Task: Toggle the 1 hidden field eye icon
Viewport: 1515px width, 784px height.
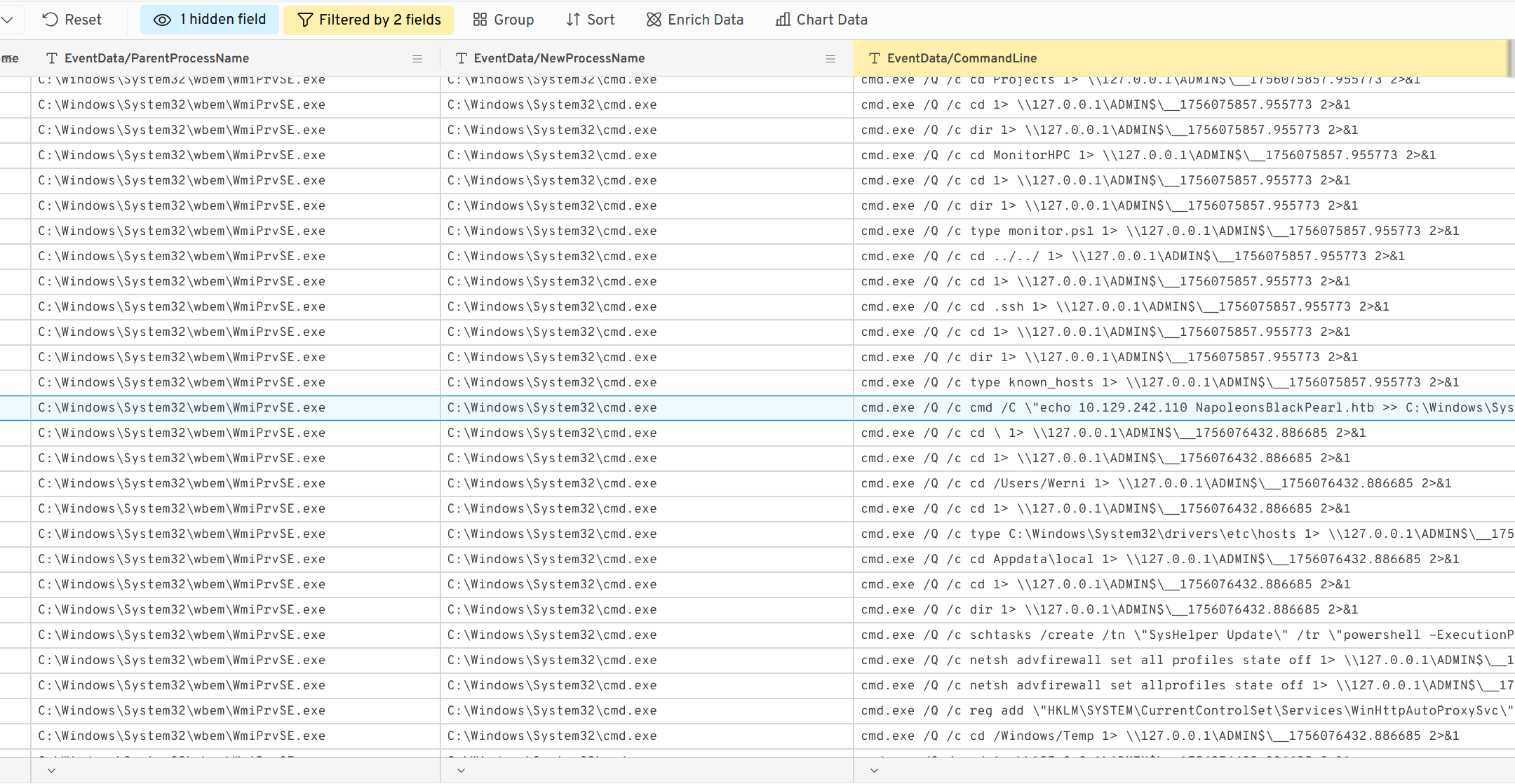Action: click(162, 20)
